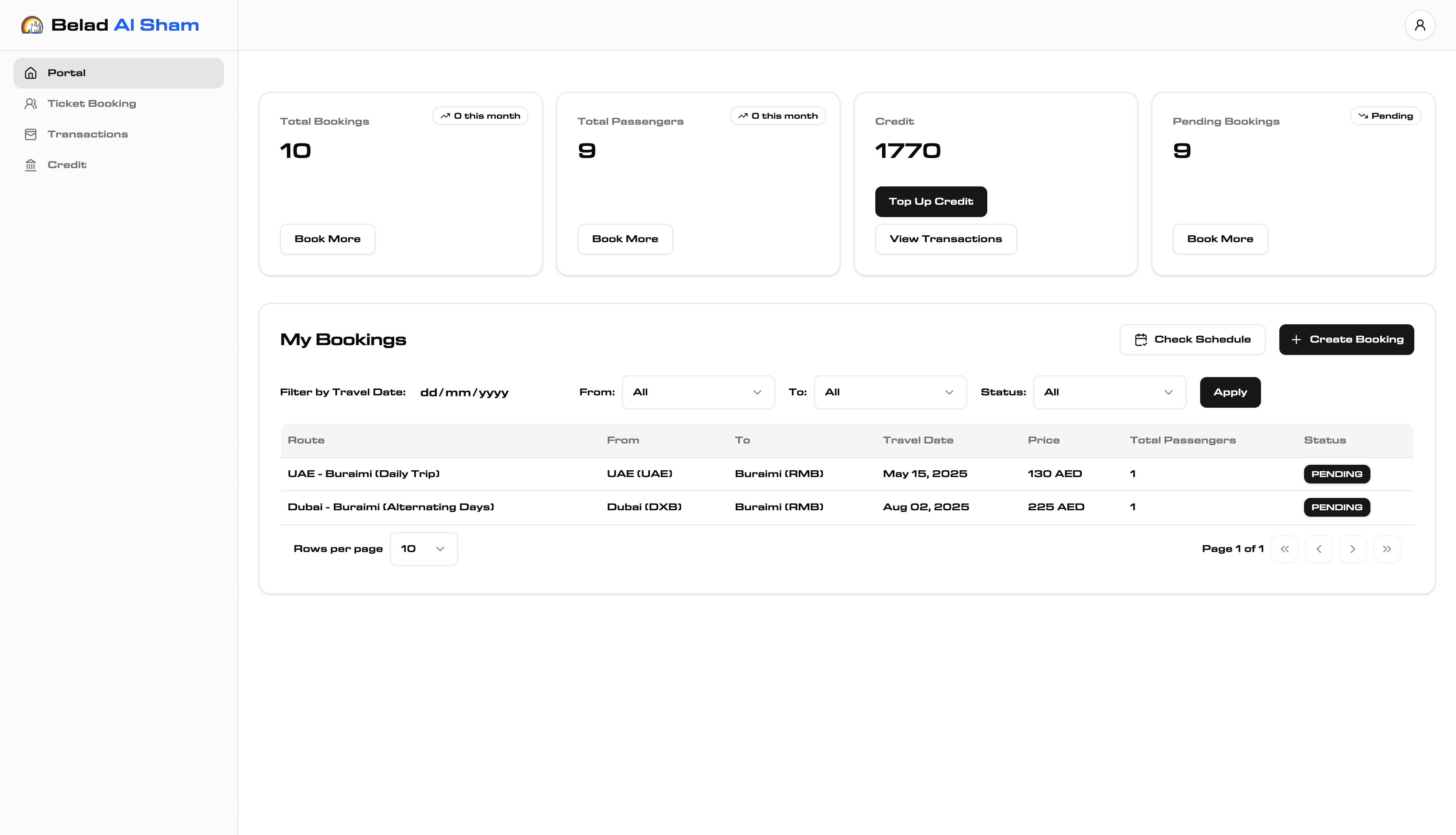1456x835 pixels.
Task: Click Create Booking
Action: click(x=1347, y=339)
